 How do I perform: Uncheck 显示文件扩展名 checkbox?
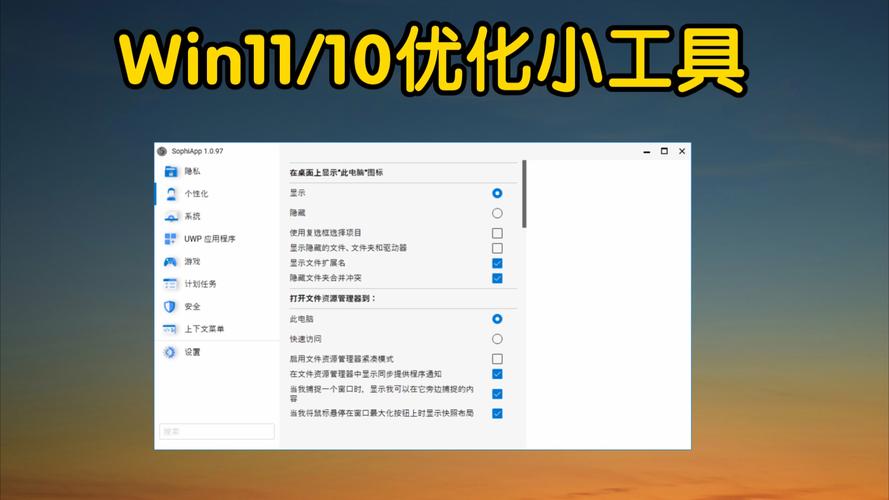[497, 263]
